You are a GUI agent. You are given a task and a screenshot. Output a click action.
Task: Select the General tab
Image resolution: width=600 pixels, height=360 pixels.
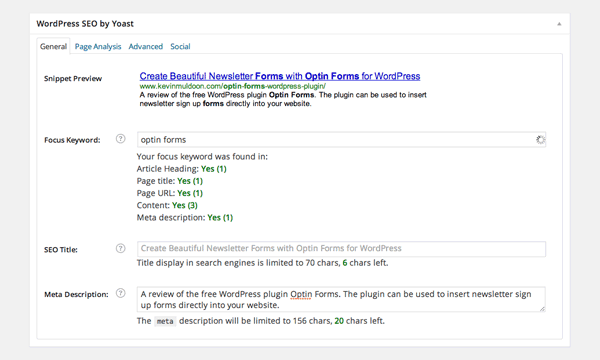coord(53,46)
